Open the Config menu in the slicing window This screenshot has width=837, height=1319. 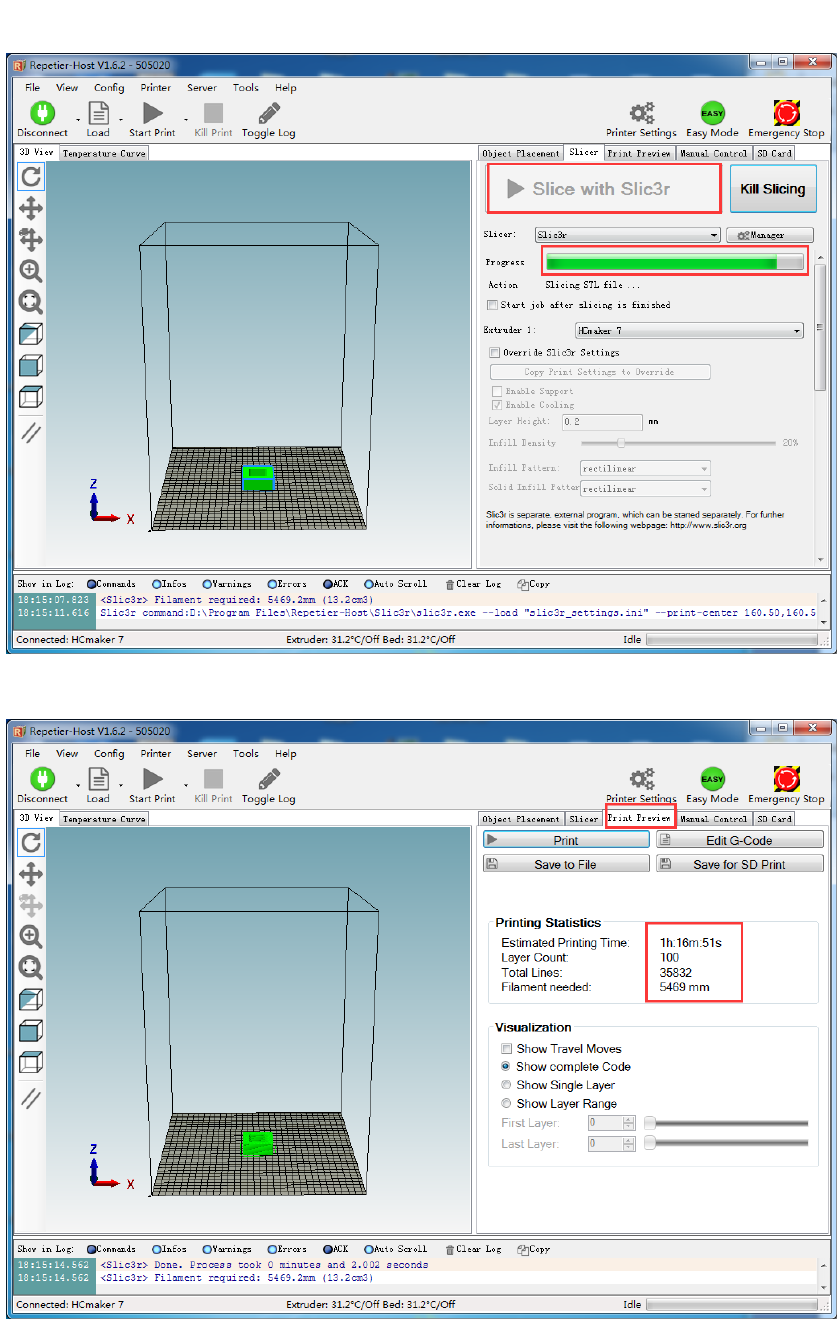[x=109, y=88]
